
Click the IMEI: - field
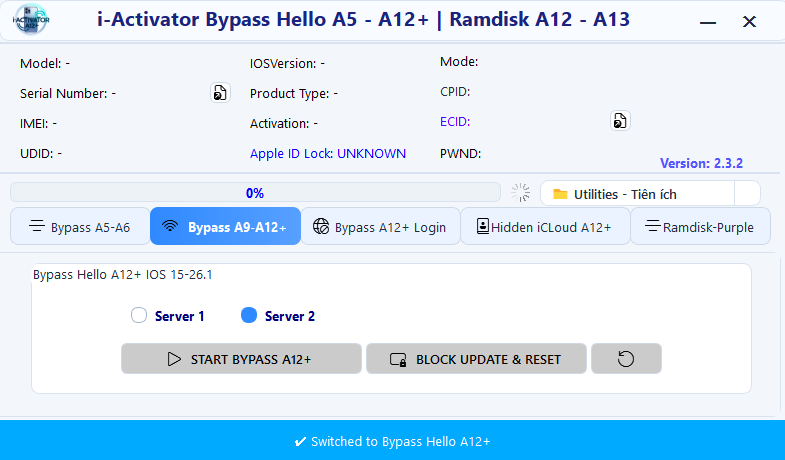coord(39,124)
